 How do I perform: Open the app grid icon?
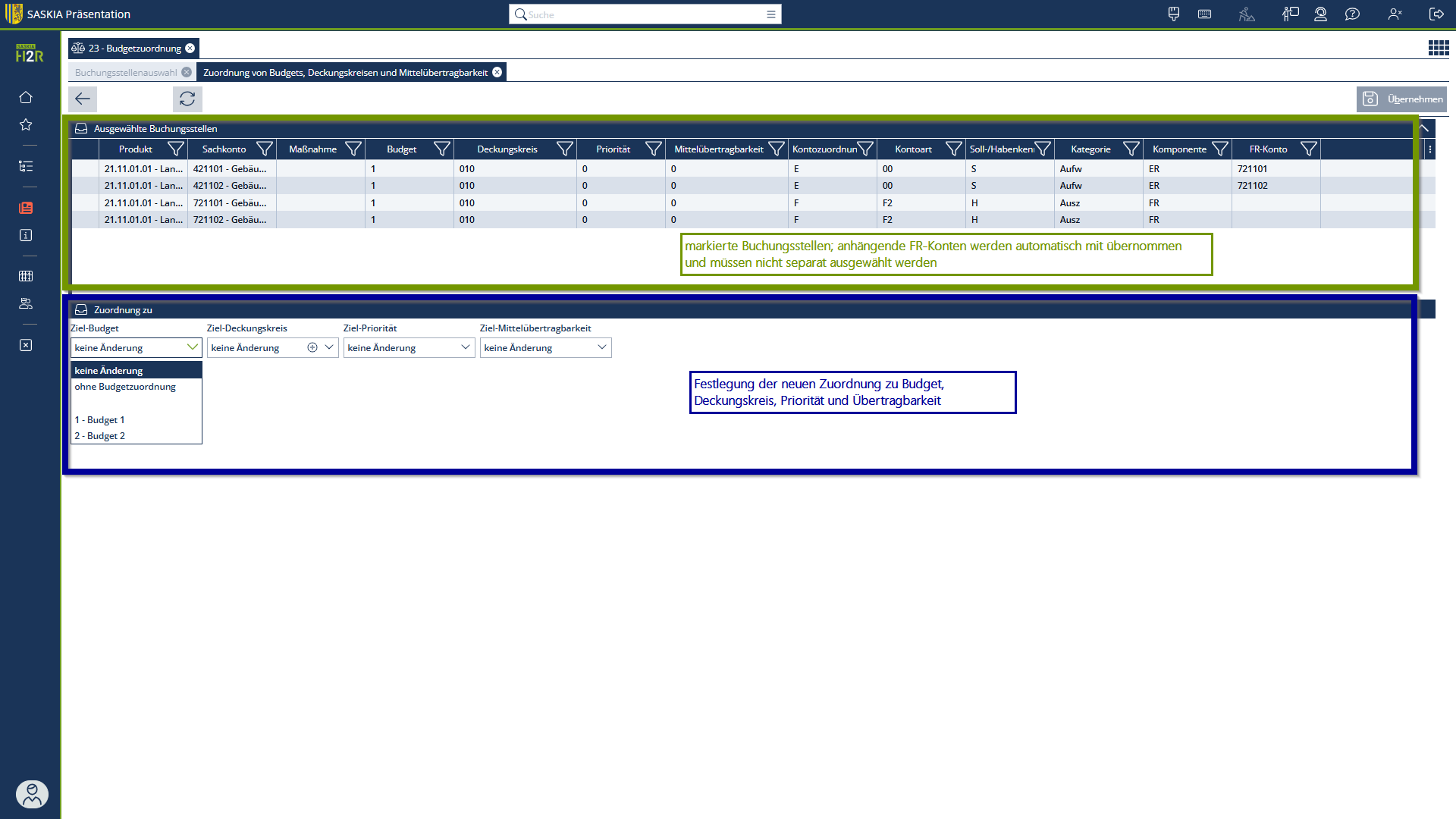coord(1438,49)
